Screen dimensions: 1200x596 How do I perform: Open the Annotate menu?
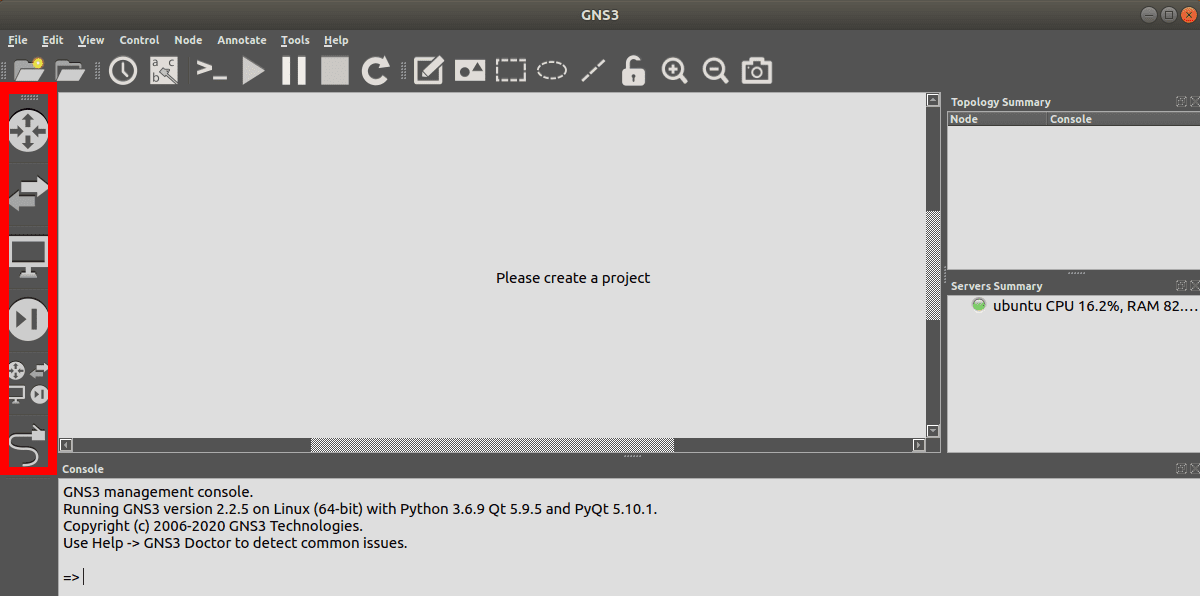pyautogui.click(x=242, y=40)
